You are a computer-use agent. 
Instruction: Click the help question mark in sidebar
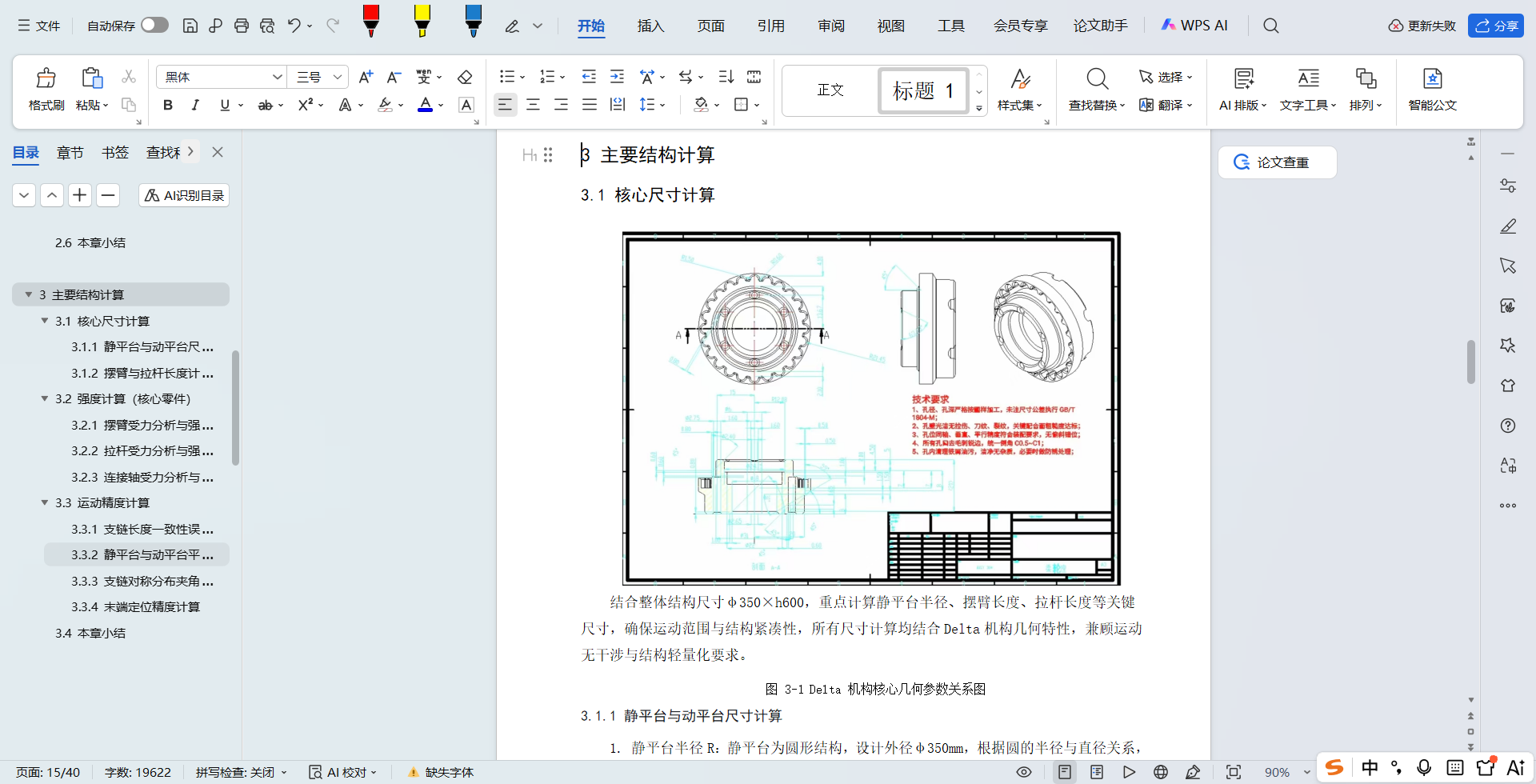coord(1508,426)
